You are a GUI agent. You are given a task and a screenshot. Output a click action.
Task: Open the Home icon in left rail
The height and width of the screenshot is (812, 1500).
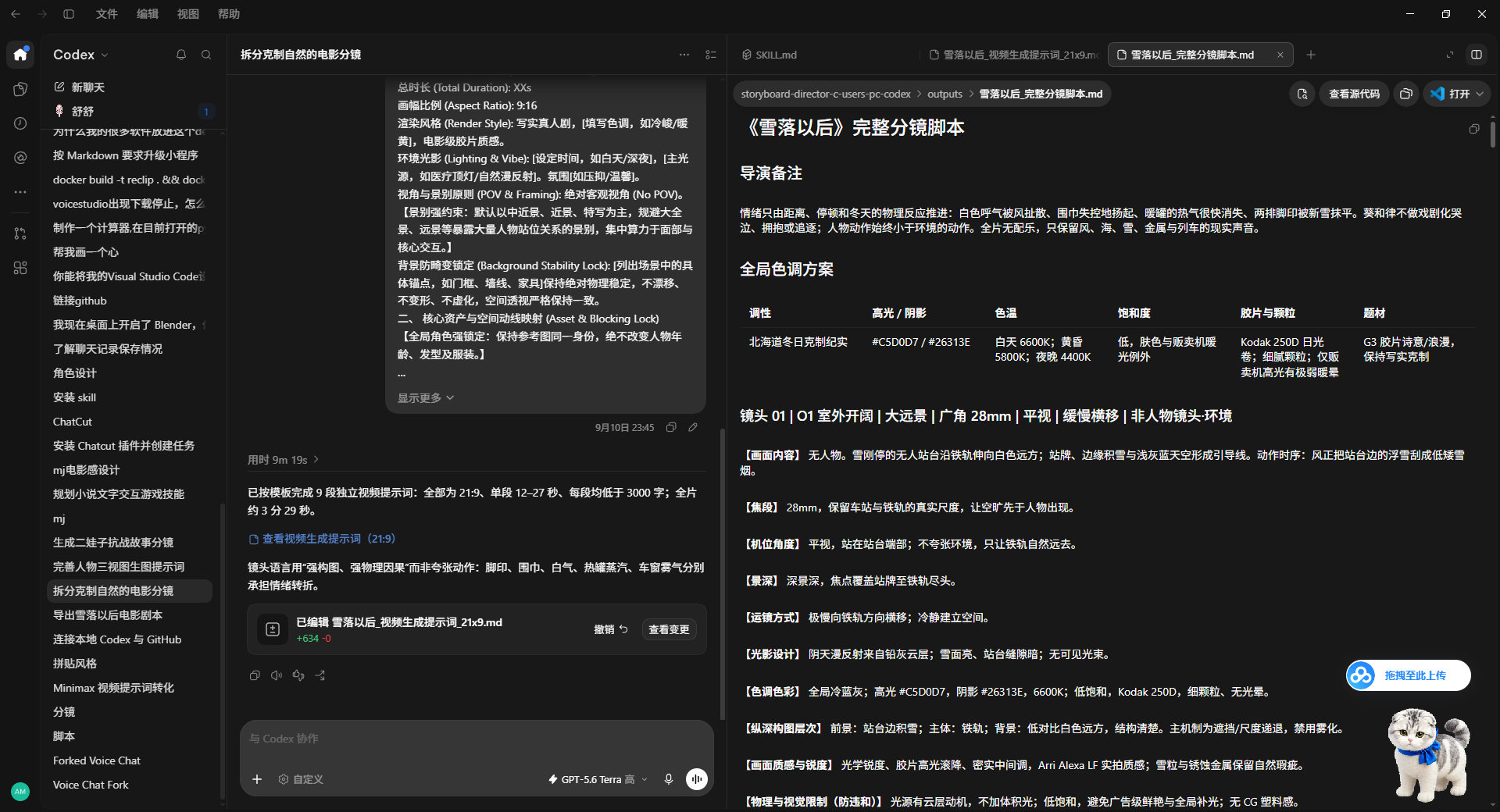point(20,55)
